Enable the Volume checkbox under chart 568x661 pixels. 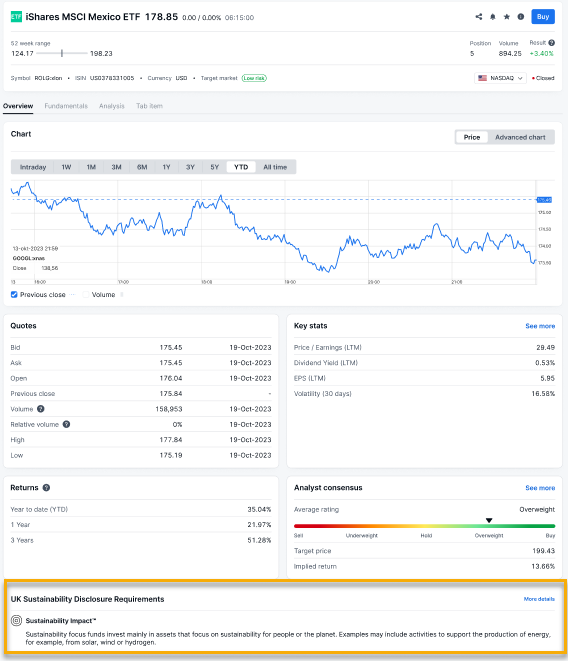(86, 295)
